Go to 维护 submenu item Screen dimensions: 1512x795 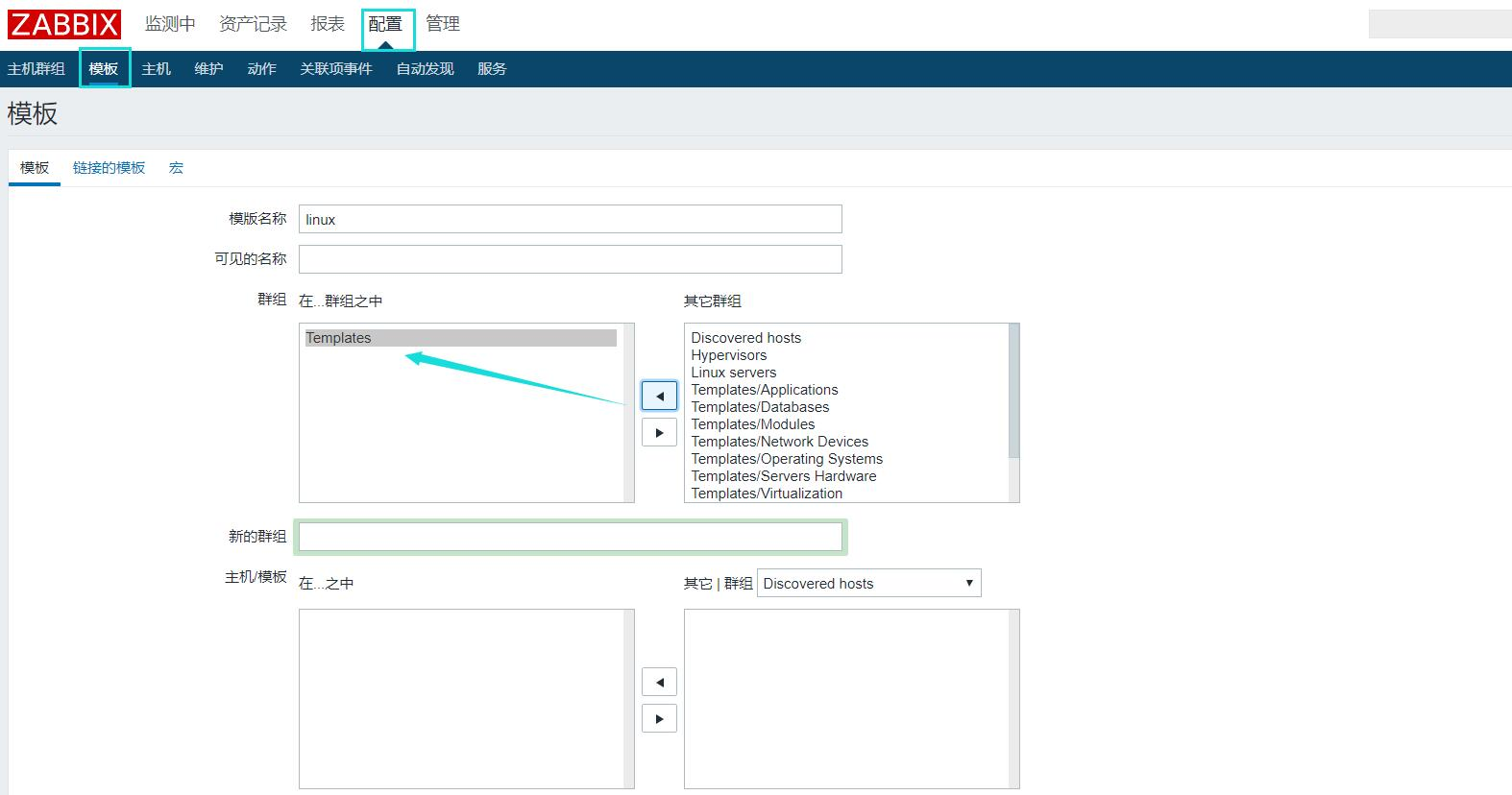click(208, 69)
